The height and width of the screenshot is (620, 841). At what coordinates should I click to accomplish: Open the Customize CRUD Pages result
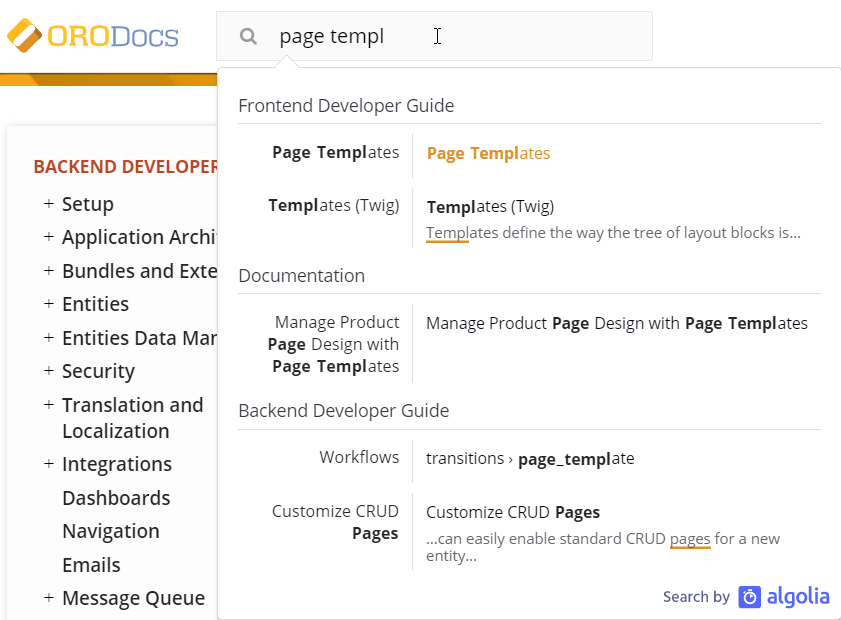pos(512,512)
